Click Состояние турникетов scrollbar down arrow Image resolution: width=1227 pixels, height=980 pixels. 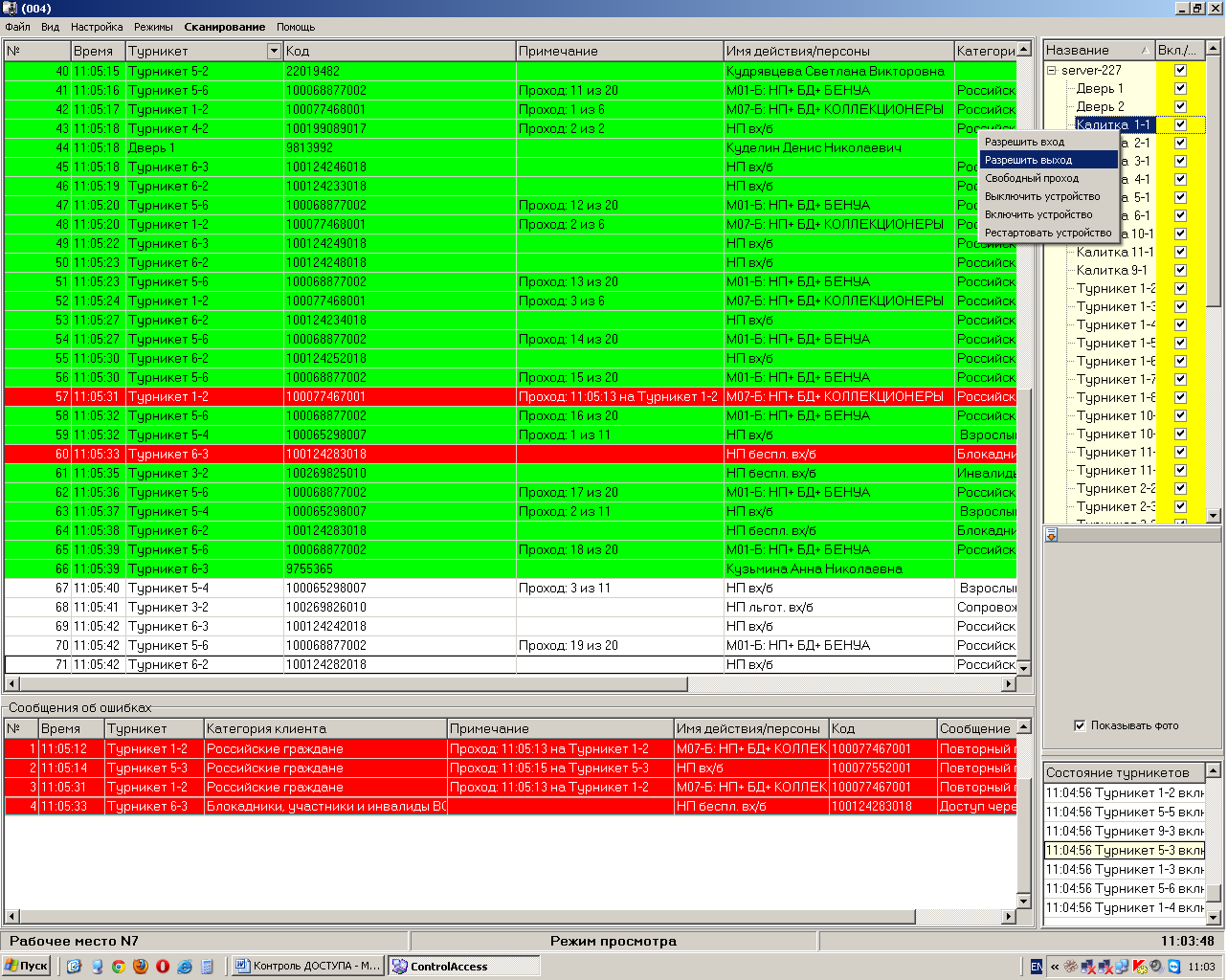click(x=1214, y=918)
